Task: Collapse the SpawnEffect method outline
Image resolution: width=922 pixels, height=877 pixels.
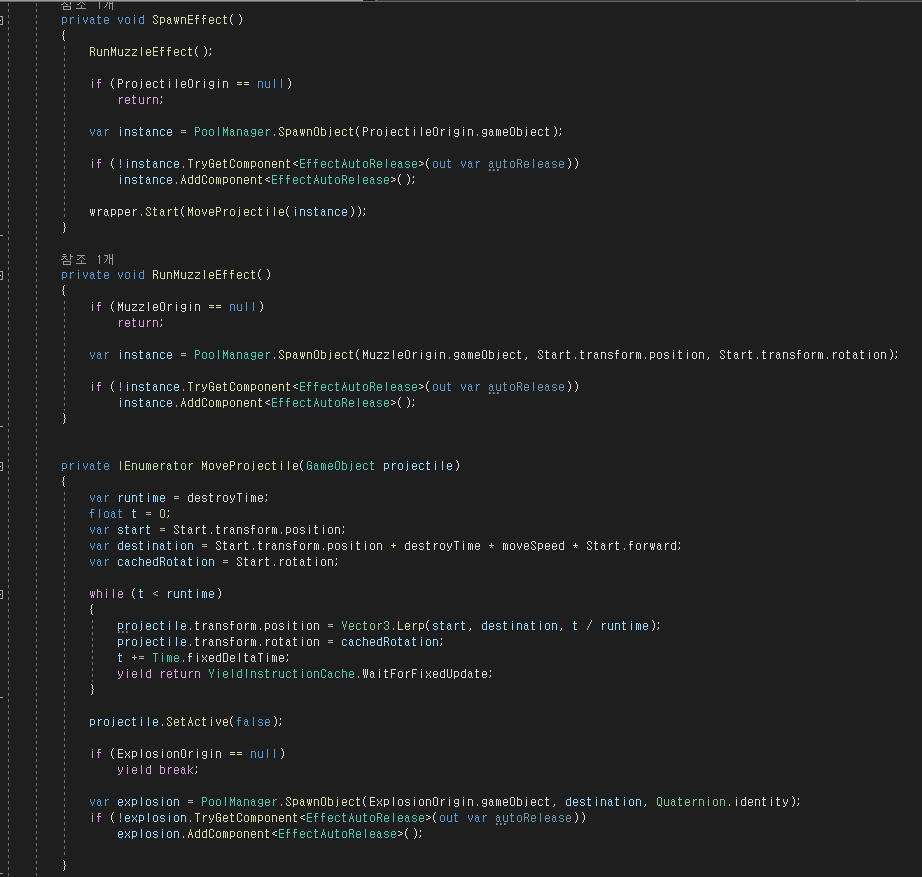Action: [x=3, y=19]
